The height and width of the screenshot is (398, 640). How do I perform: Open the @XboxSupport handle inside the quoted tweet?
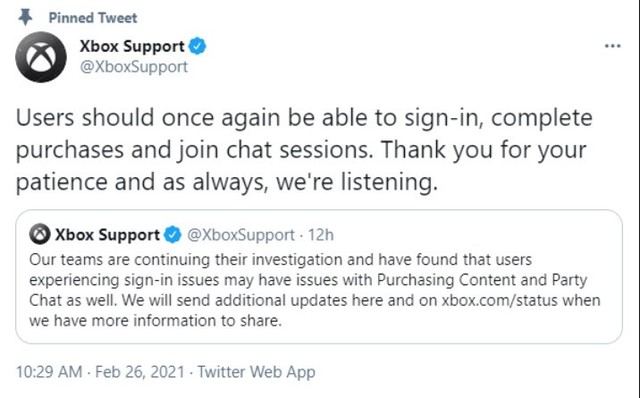pyautogui.click(x=241, y=235)
